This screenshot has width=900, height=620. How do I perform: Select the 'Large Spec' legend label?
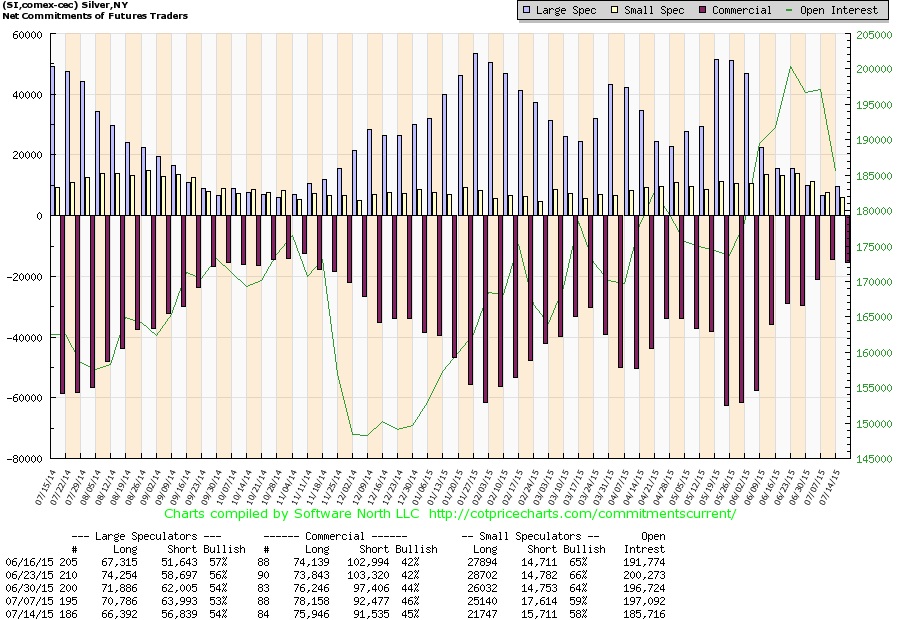click(x=566, y=10)
